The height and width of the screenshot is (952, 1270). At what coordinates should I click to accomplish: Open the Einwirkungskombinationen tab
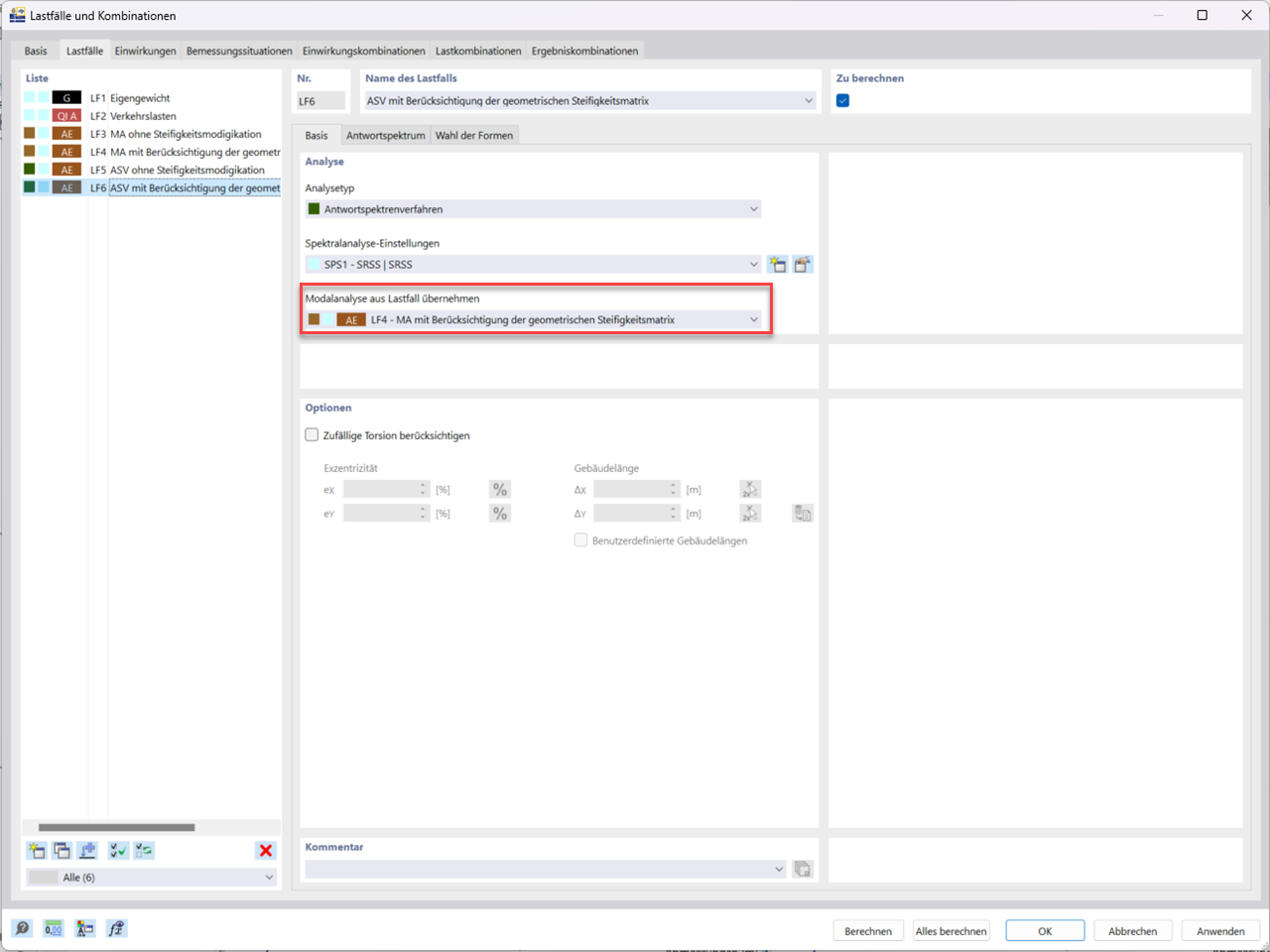tap(363, 51)
